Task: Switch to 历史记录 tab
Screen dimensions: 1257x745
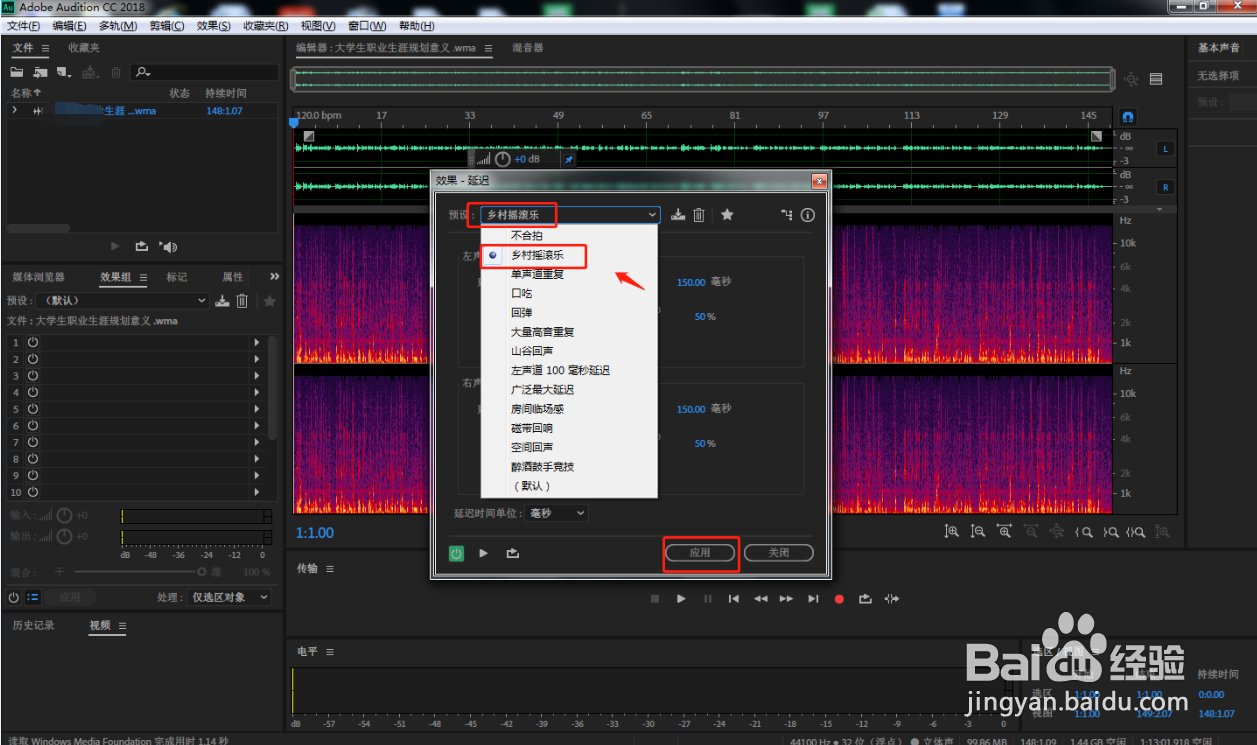Action: point(33,625)
